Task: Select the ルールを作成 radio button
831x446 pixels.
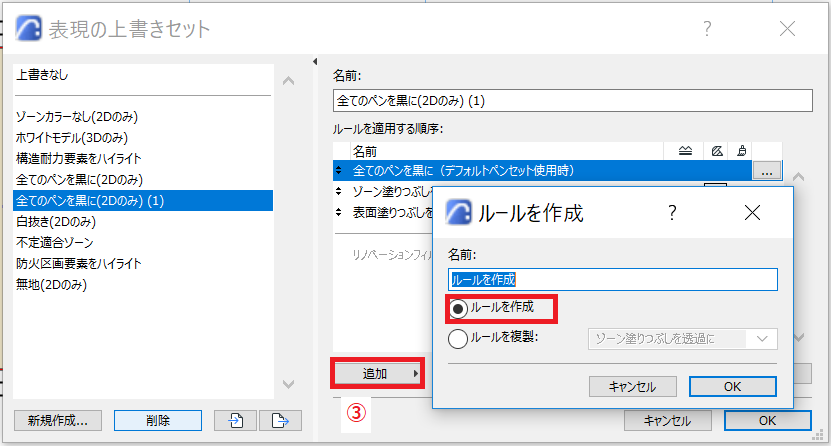Action: coord(458,308)
